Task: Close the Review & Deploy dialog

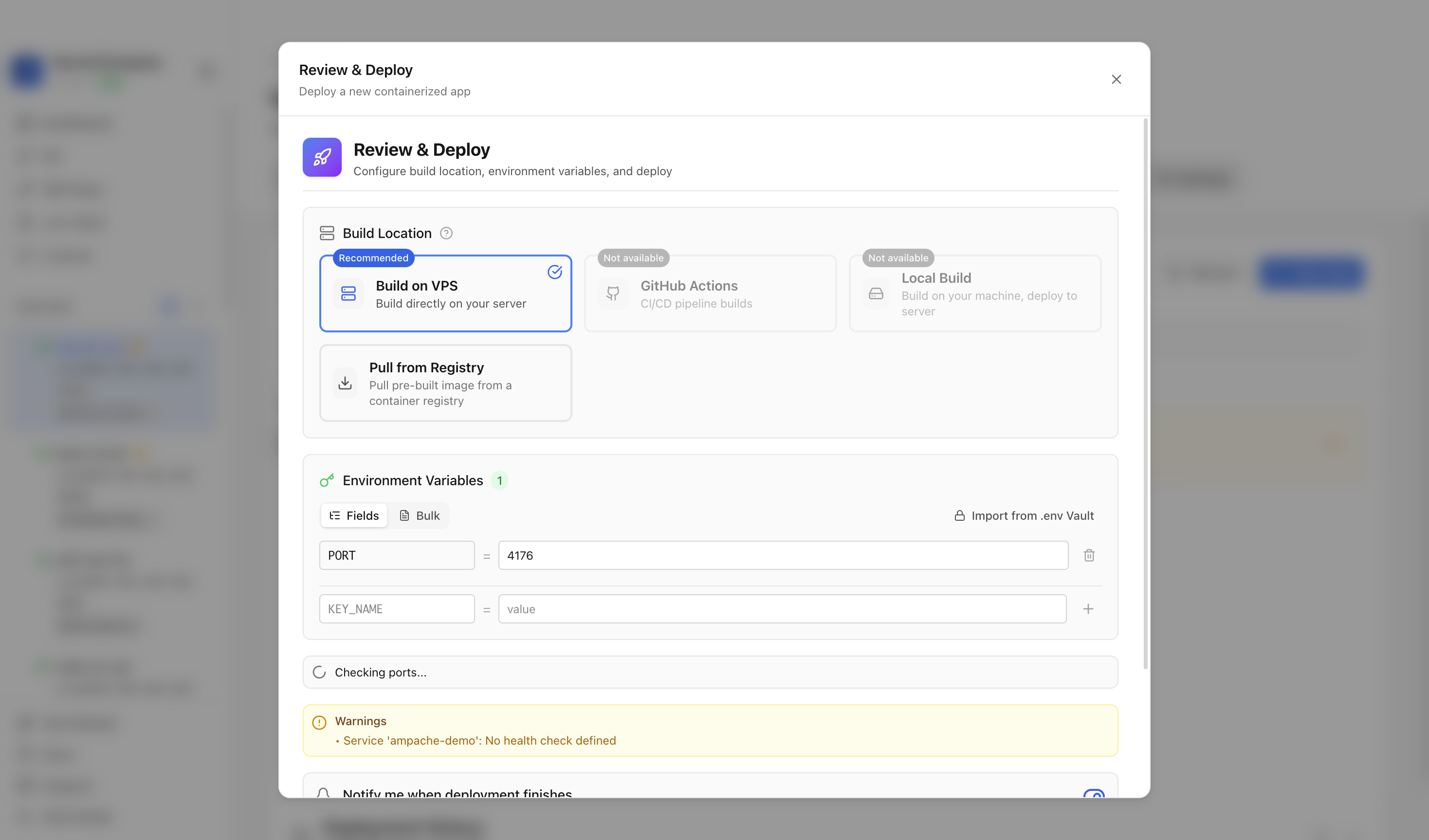Action: click(1116, 79)
